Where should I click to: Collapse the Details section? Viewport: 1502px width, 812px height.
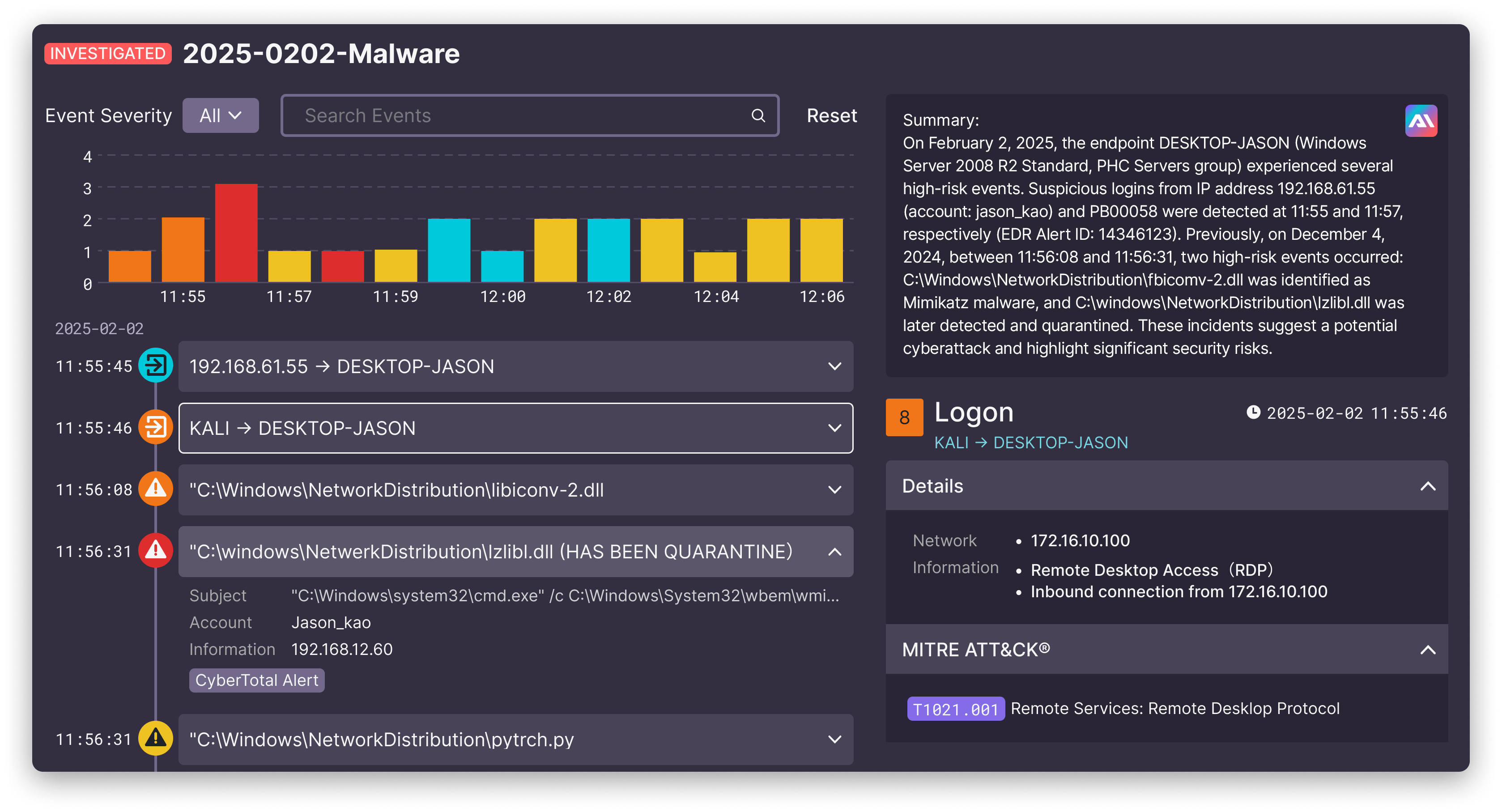pos(1427,486)
